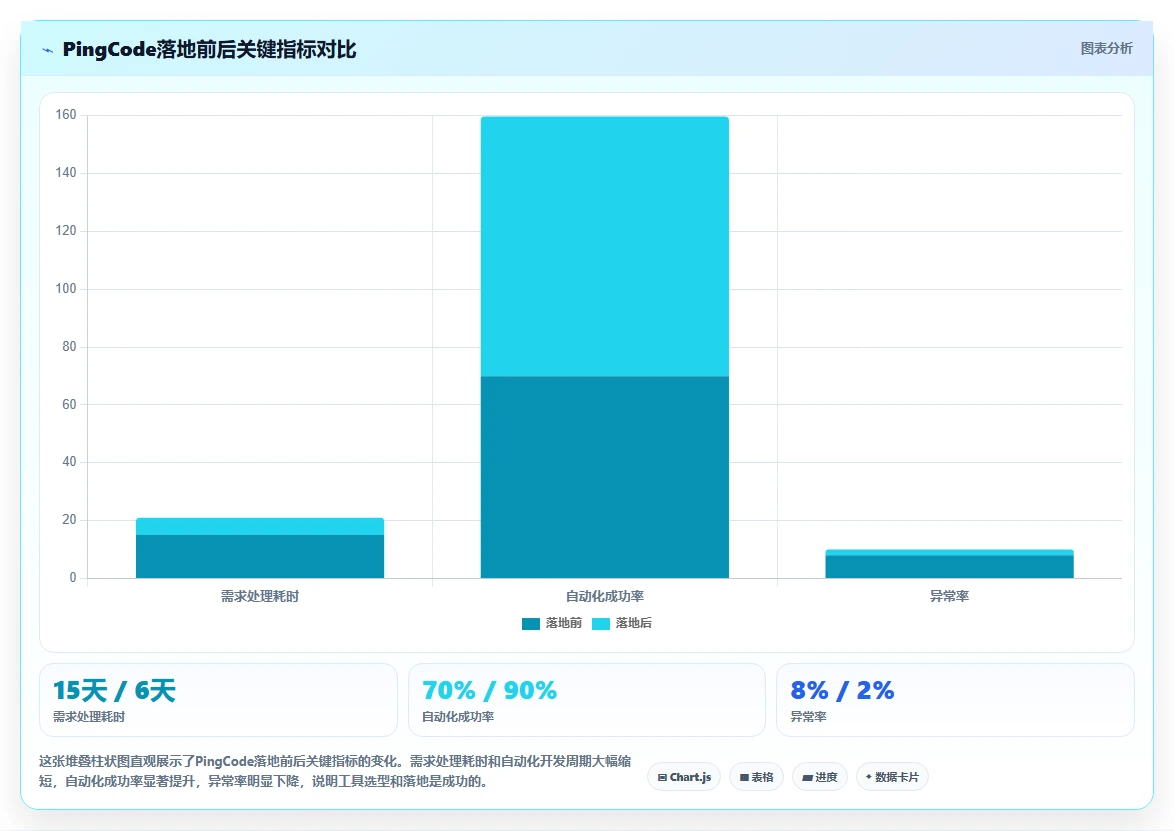Click the 15天 / 6天 data card value

pos(114,690)
